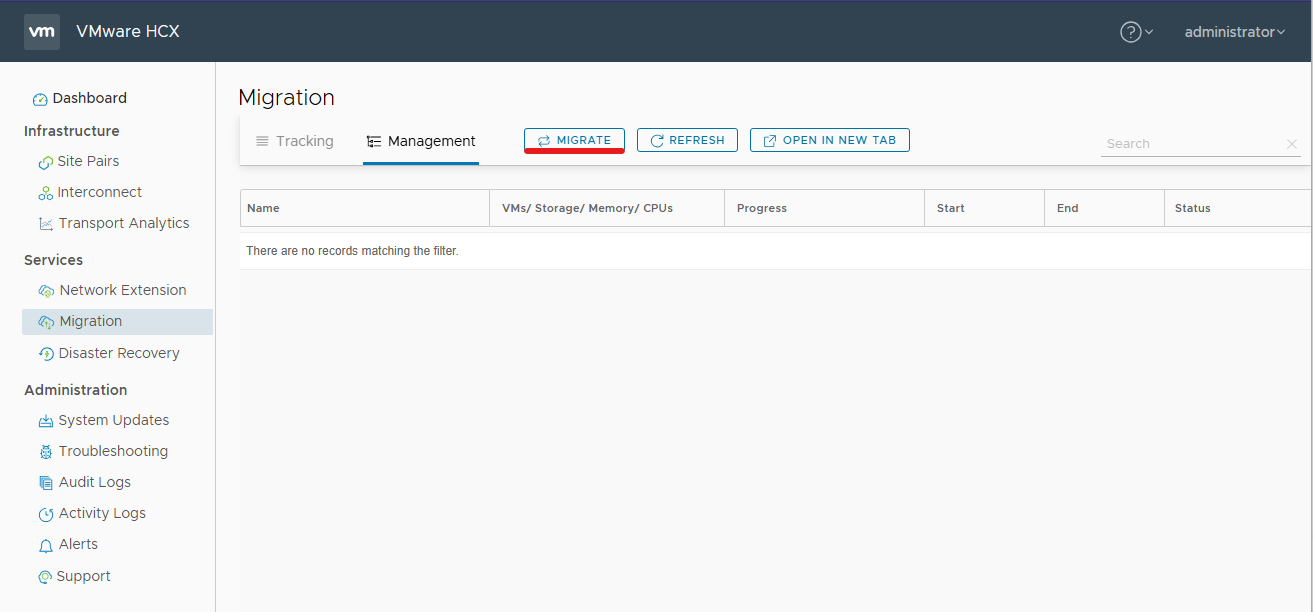Screen dimensions: 1313x612
Task: Click OPEN IN NEW TAB button
Action: click(830, 140)
